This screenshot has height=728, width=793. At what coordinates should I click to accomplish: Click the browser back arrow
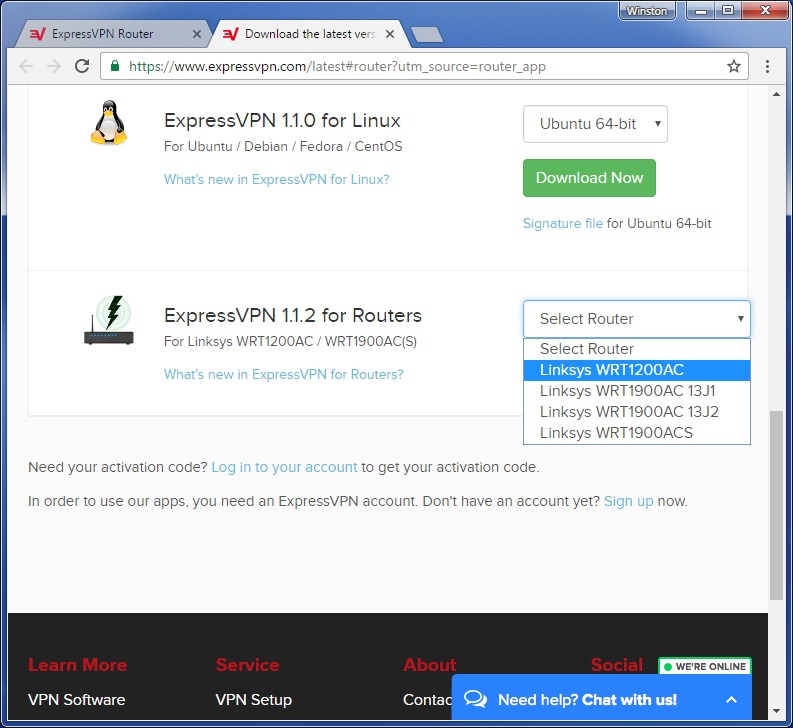coord(26,67)
